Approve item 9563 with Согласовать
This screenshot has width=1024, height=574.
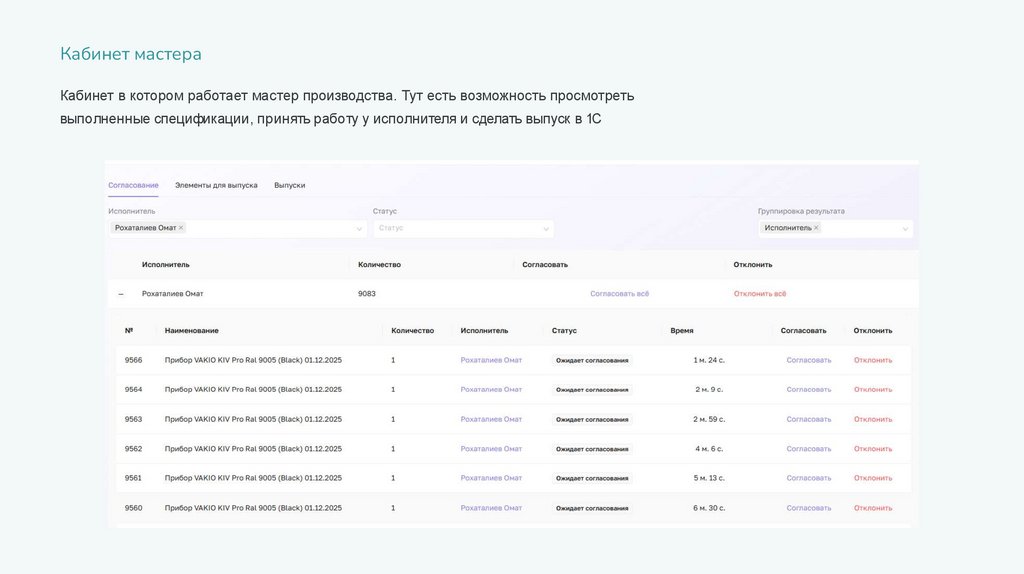tap(808, 419)
